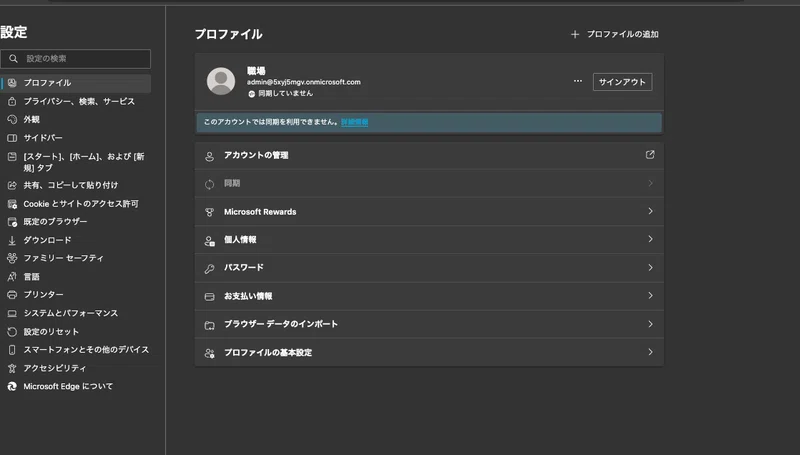Viewport: 800px width, 455px height.
Task: Expand お支払い情報 row chevron
Action: tap(651, 295)
